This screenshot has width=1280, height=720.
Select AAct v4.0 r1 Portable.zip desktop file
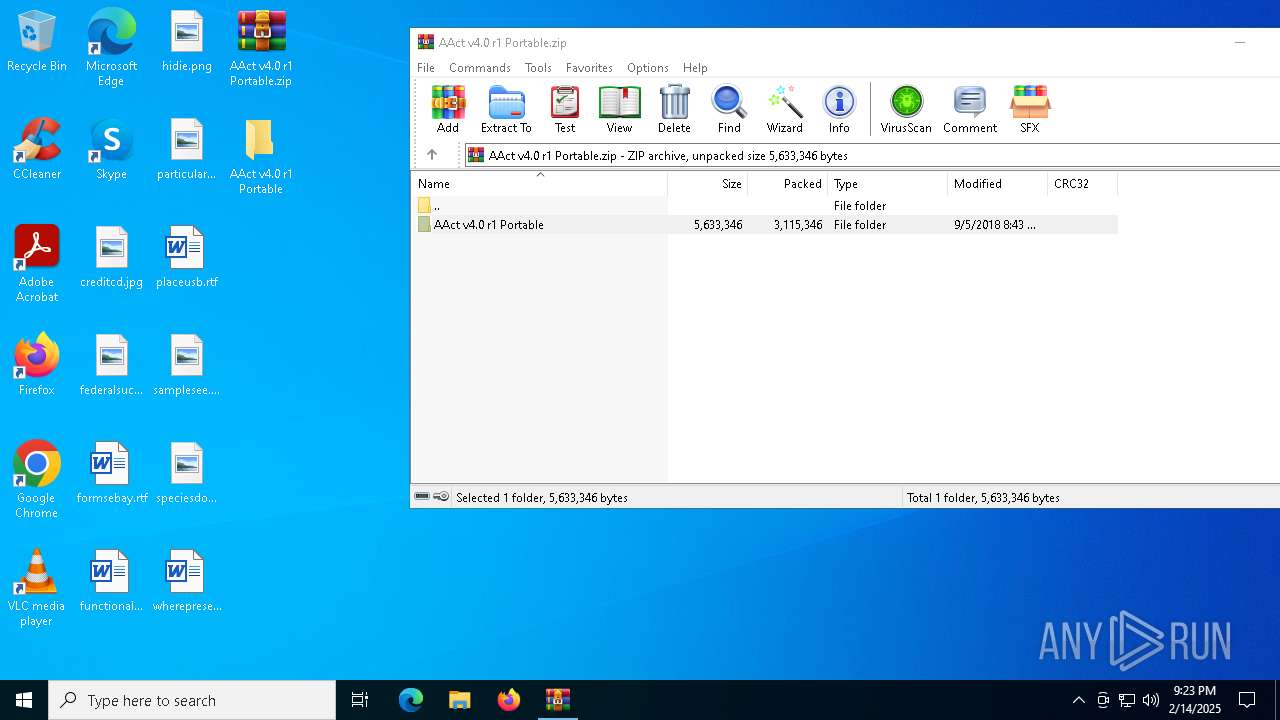tap(261, 48)
